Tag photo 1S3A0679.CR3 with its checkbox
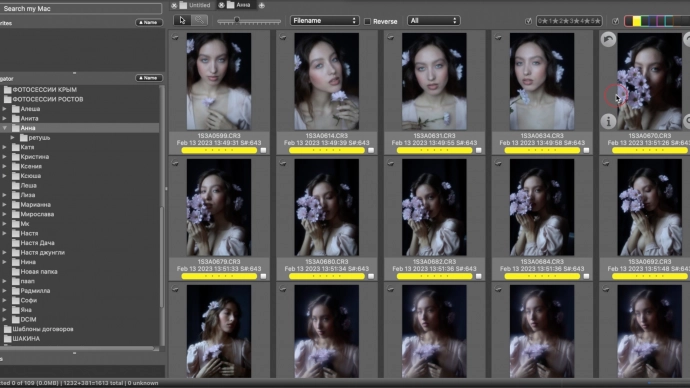 [x=263, y=276]
